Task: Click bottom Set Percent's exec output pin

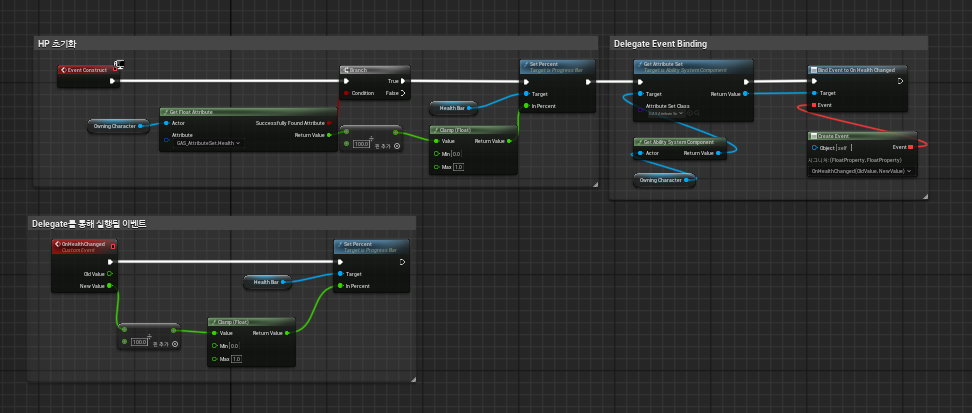Action: (x=403, y=262)
